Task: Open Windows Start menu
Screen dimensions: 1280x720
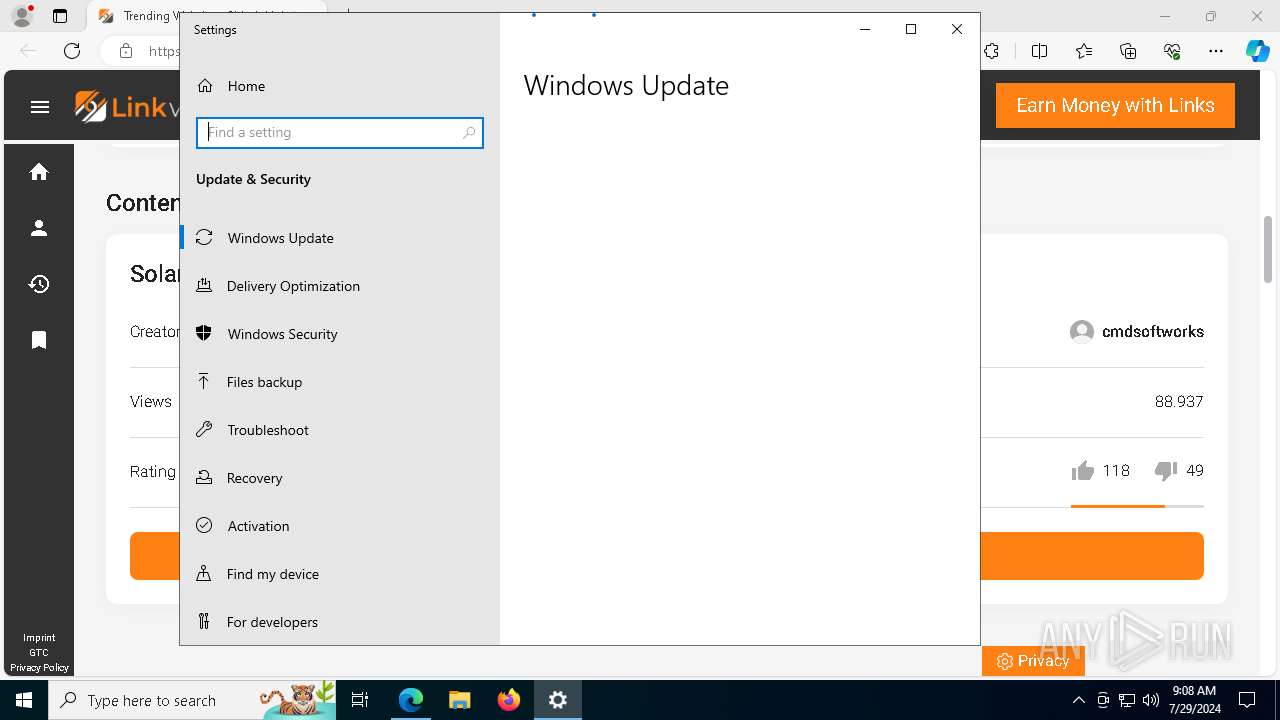Action: coord(24,700)
